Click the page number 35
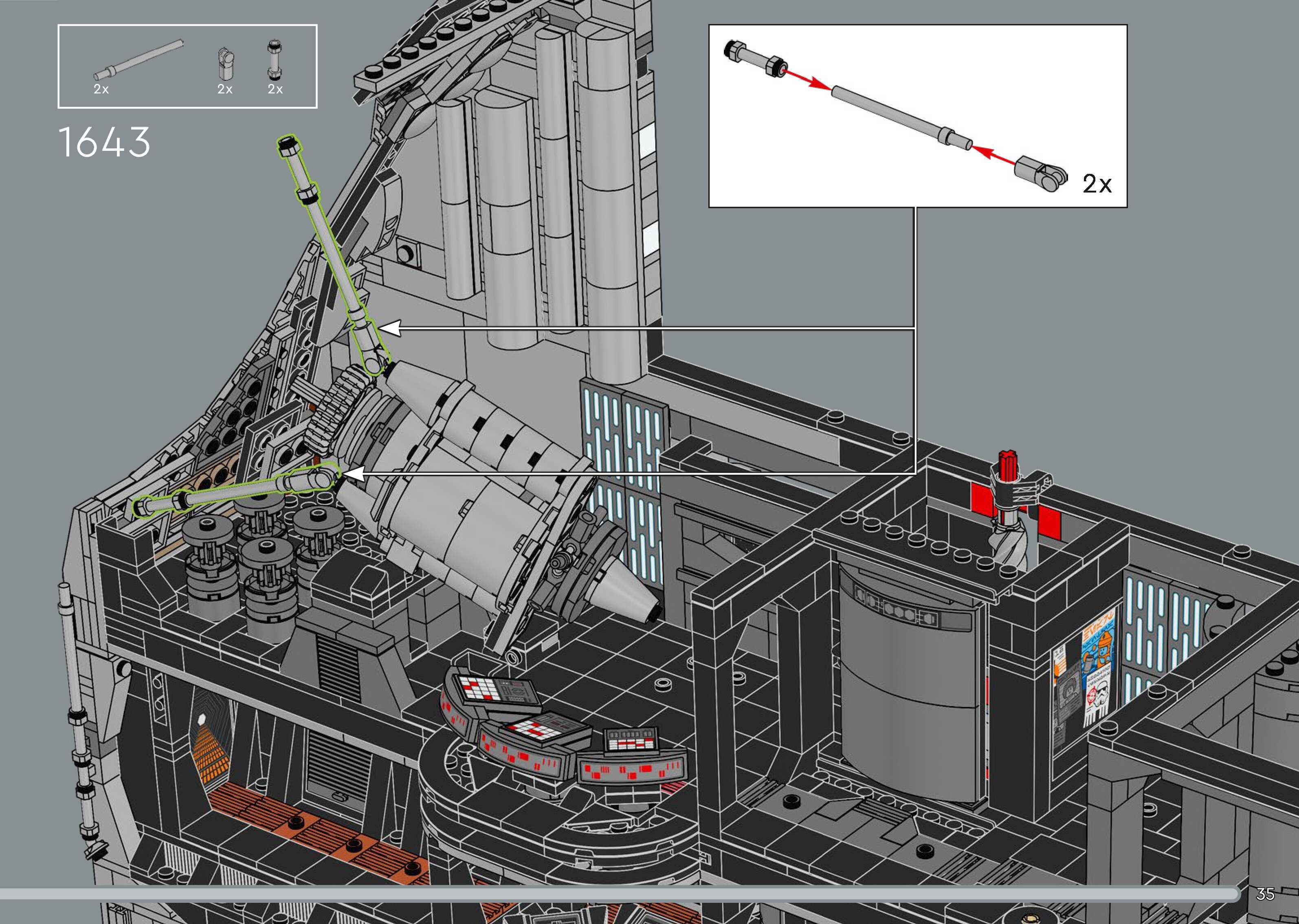The width and height of the screenshot is (1299, 924). (1265, 894)
